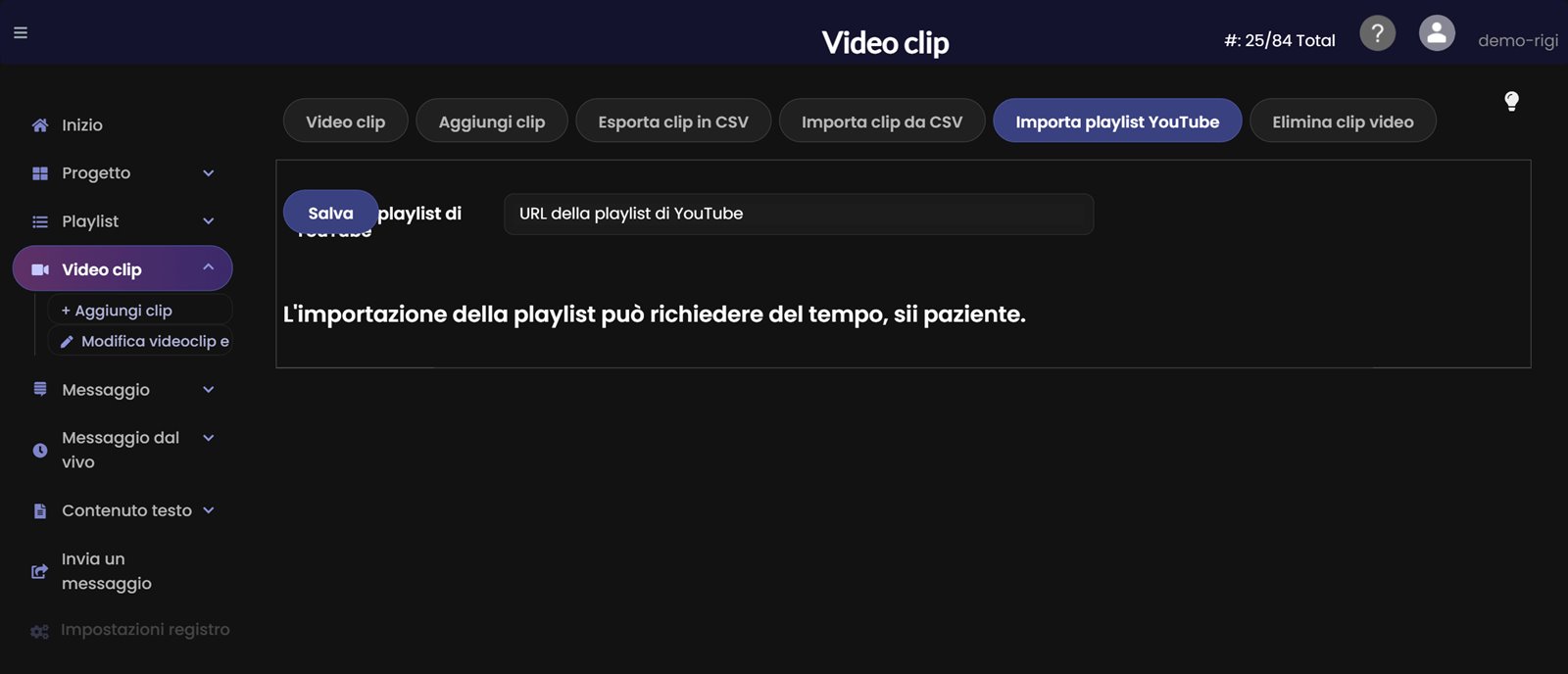Select the Importa playlist YouTube tab

tap(1117, 120)
